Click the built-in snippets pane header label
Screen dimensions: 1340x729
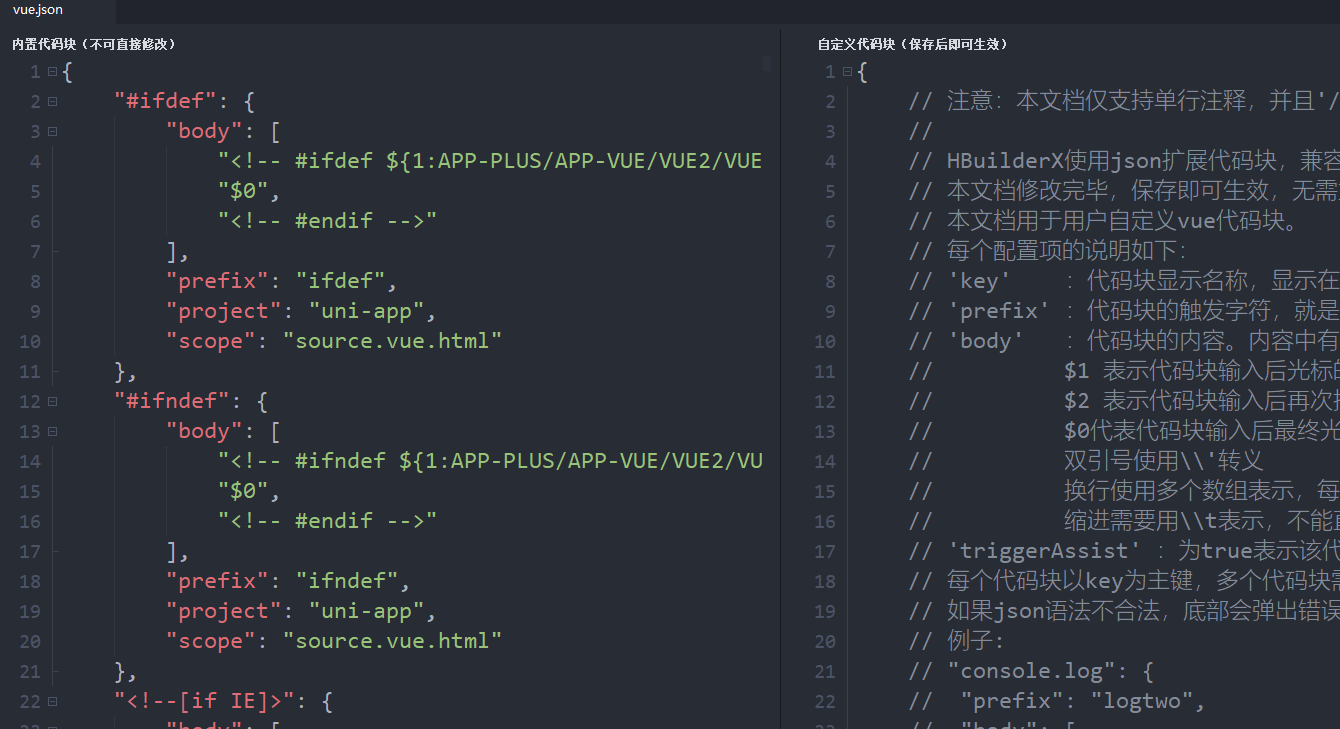(94, 44)
